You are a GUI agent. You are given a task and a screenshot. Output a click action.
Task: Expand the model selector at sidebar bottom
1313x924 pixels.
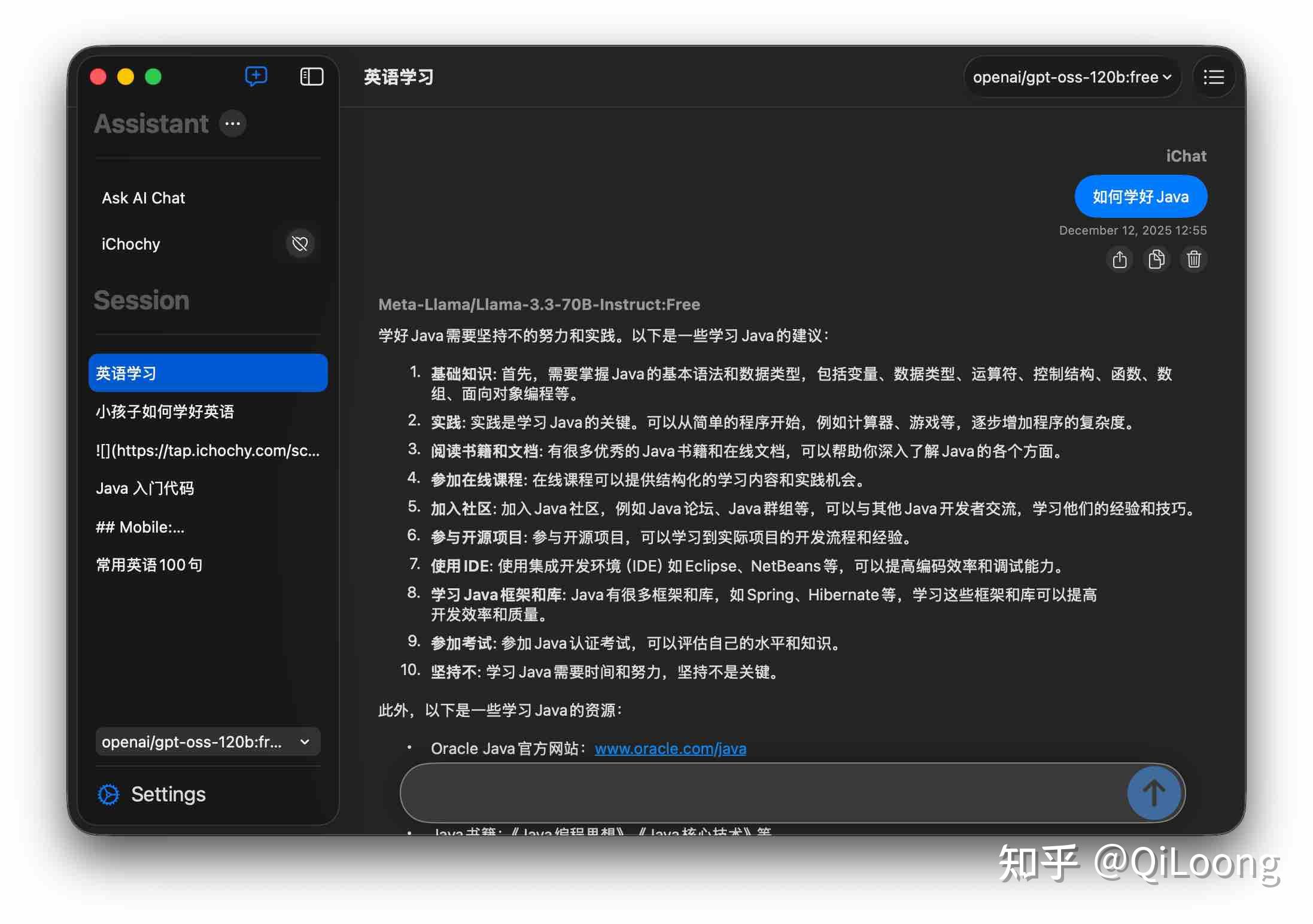tap(208, 741)
